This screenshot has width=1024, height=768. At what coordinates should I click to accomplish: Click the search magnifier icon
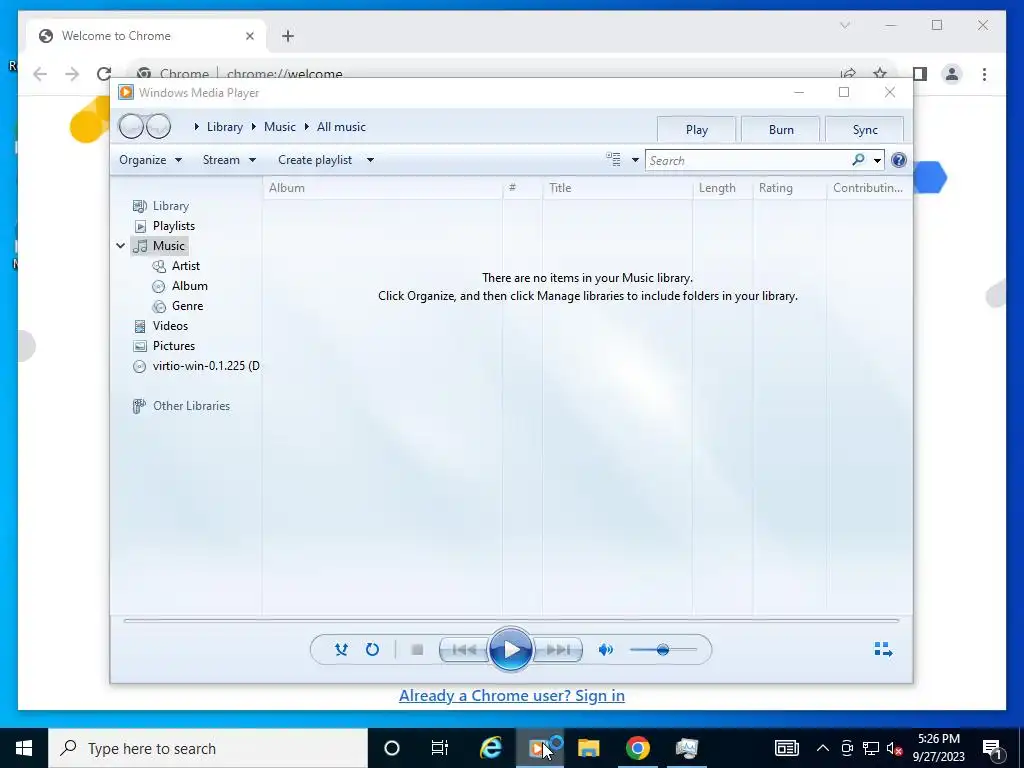tap(858, 160)
